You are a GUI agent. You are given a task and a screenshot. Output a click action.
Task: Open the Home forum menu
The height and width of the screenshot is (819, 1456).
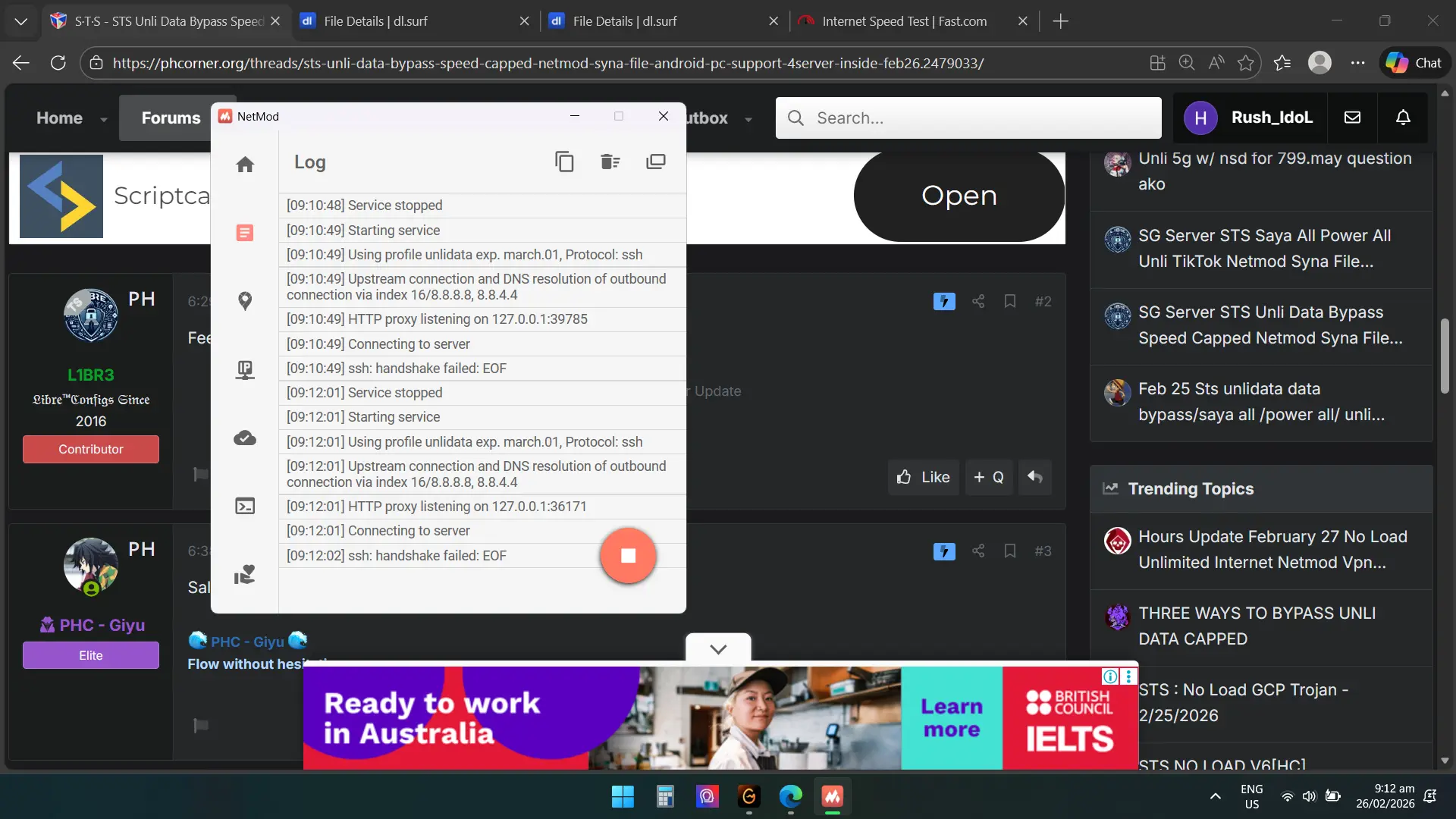coord(59,118)
